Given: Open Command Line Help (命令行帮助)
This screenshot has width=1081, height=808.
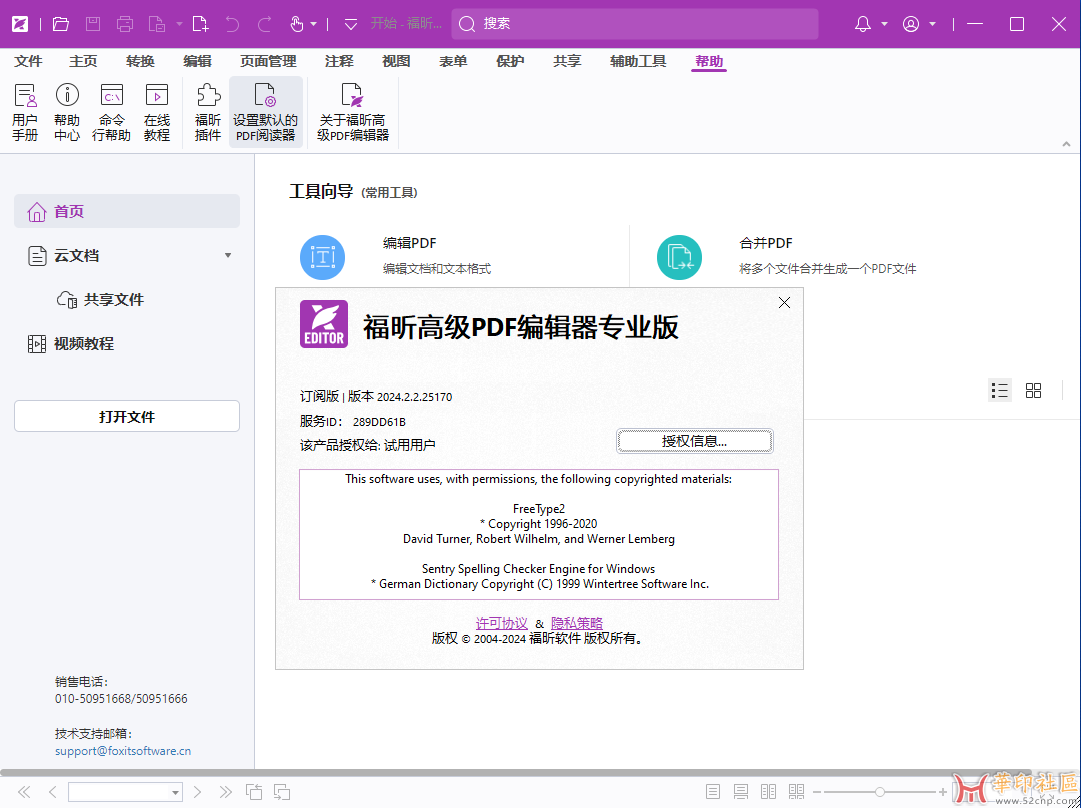Looking at the screenshot, I should point(111,112).
